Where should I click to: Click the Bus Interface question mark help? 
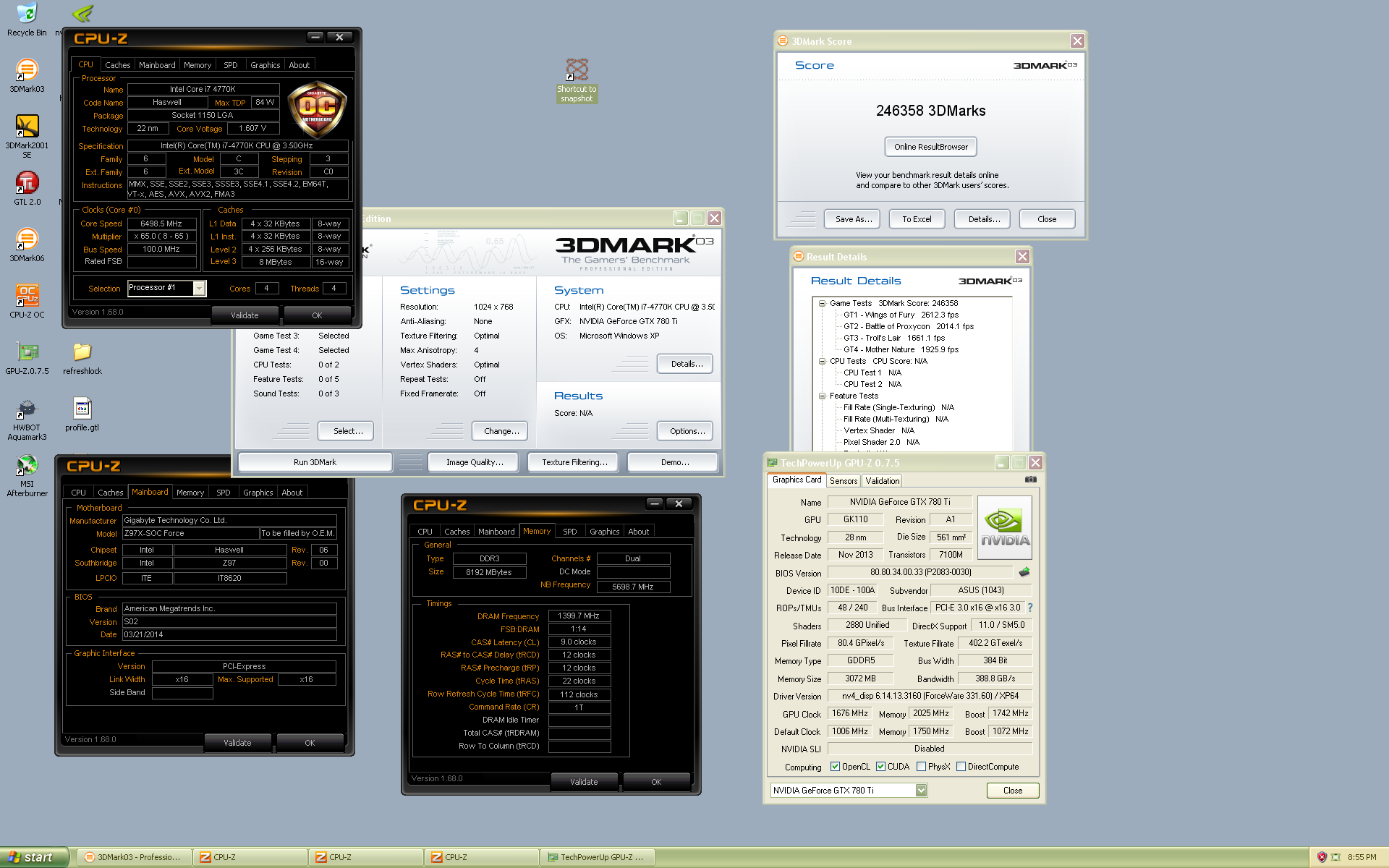click(x=1030, y=608)
